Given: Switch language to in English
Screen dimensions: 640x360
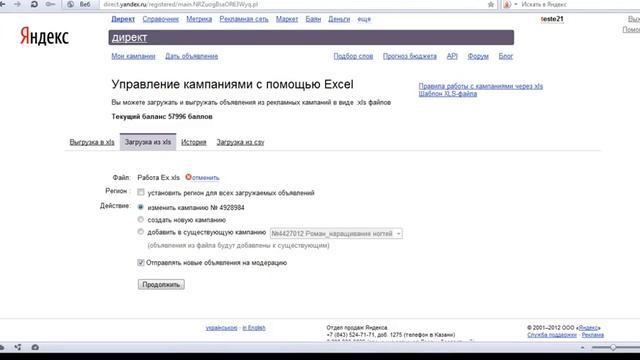Looking at the screenshot, I should (254, 328).
